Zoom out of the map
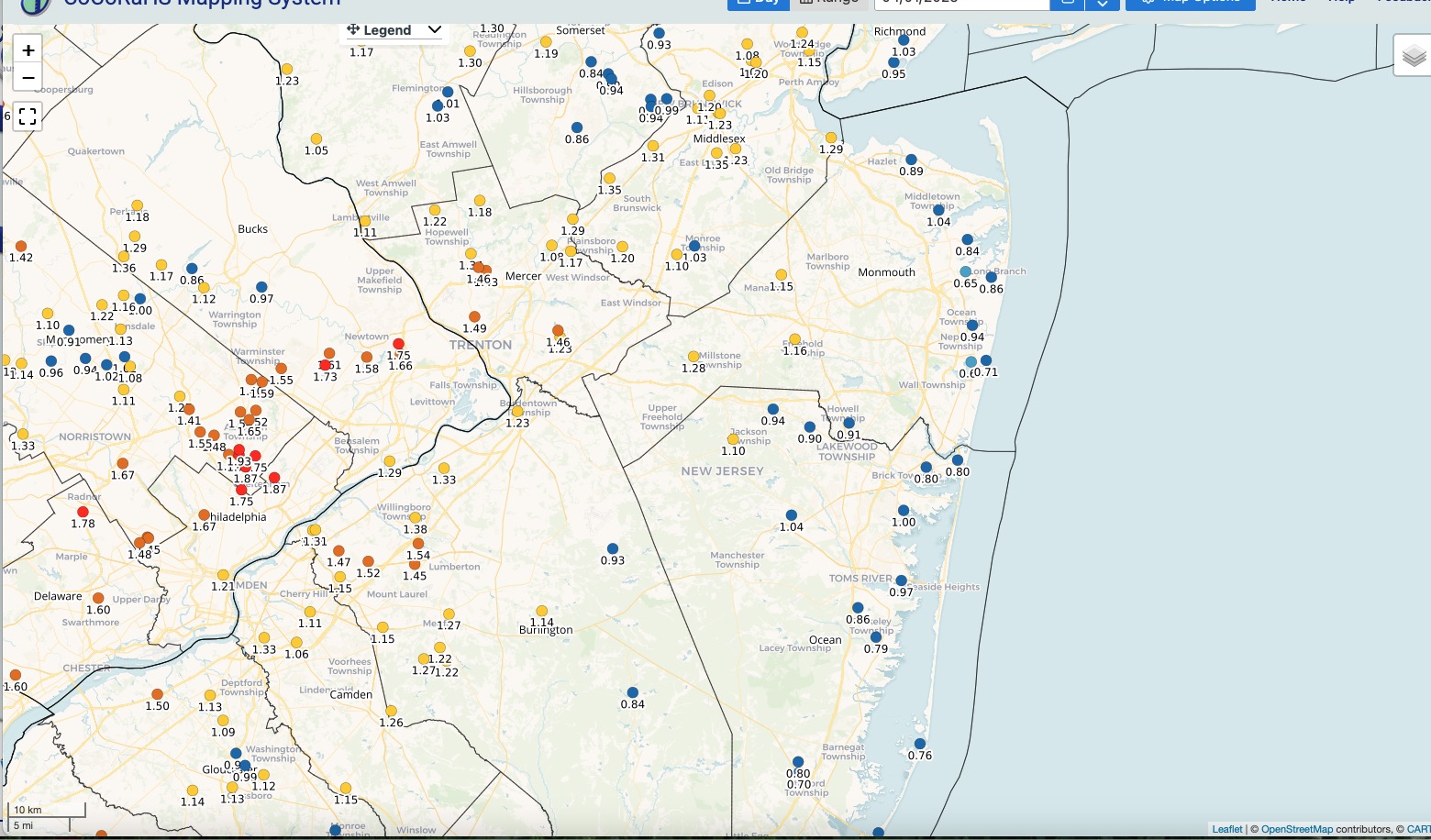This screenshot has width=1431, height=840. [28, 78]
